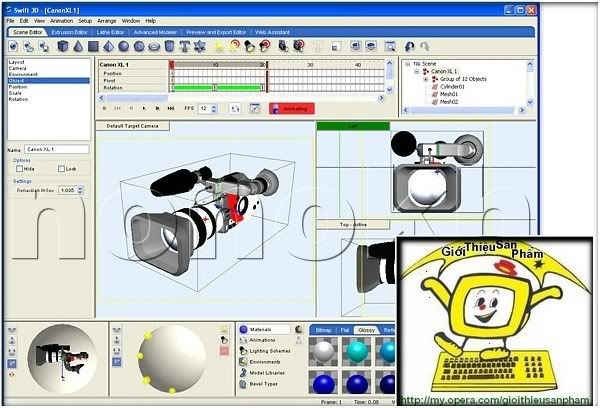This screenshot has width=600, height=408.
Task: Select Environment in the properties list
Action: [x=23, y=75]
